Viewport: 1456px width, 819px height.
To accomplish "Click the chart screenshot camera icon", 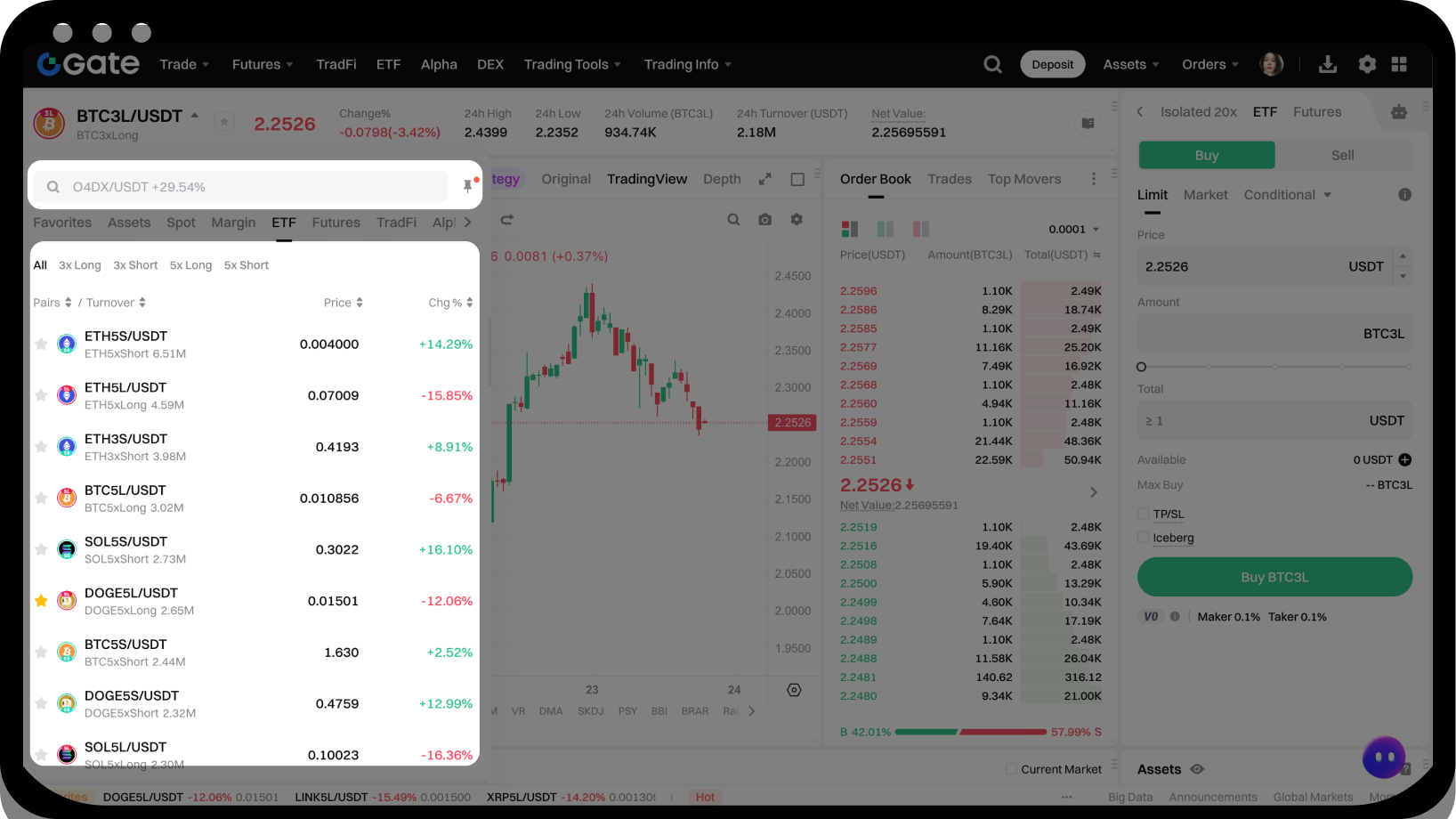I will tap(764, 220).
